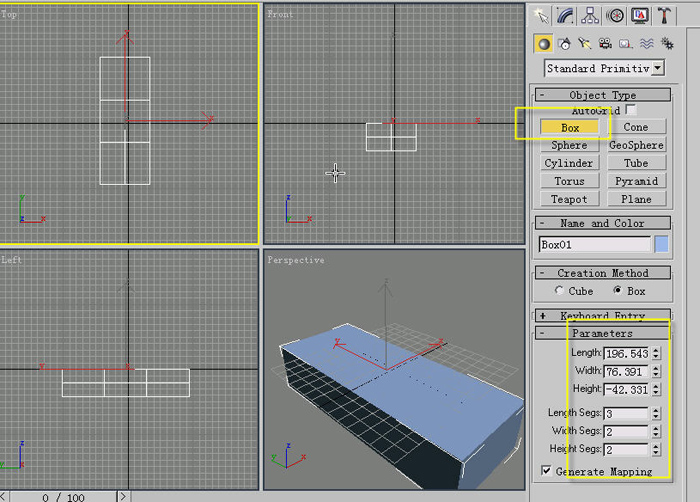The height and width of the screenshot is (502, 700).
Task: Click the Pyramid primitive button
Action: pyautogui.click(x=636, y=181)
